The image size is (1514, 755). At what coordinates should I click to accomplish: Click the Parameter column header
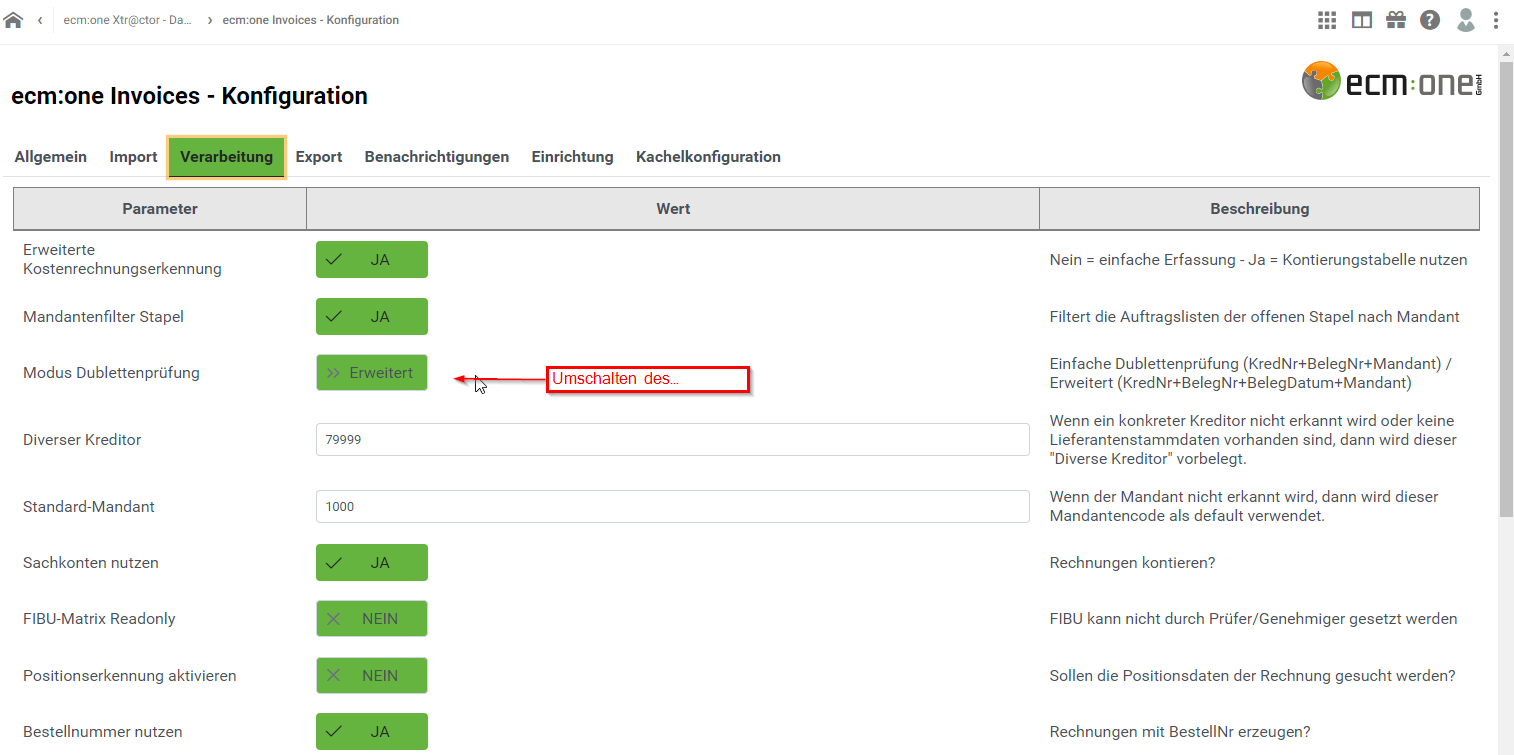(x=160, y=209)
